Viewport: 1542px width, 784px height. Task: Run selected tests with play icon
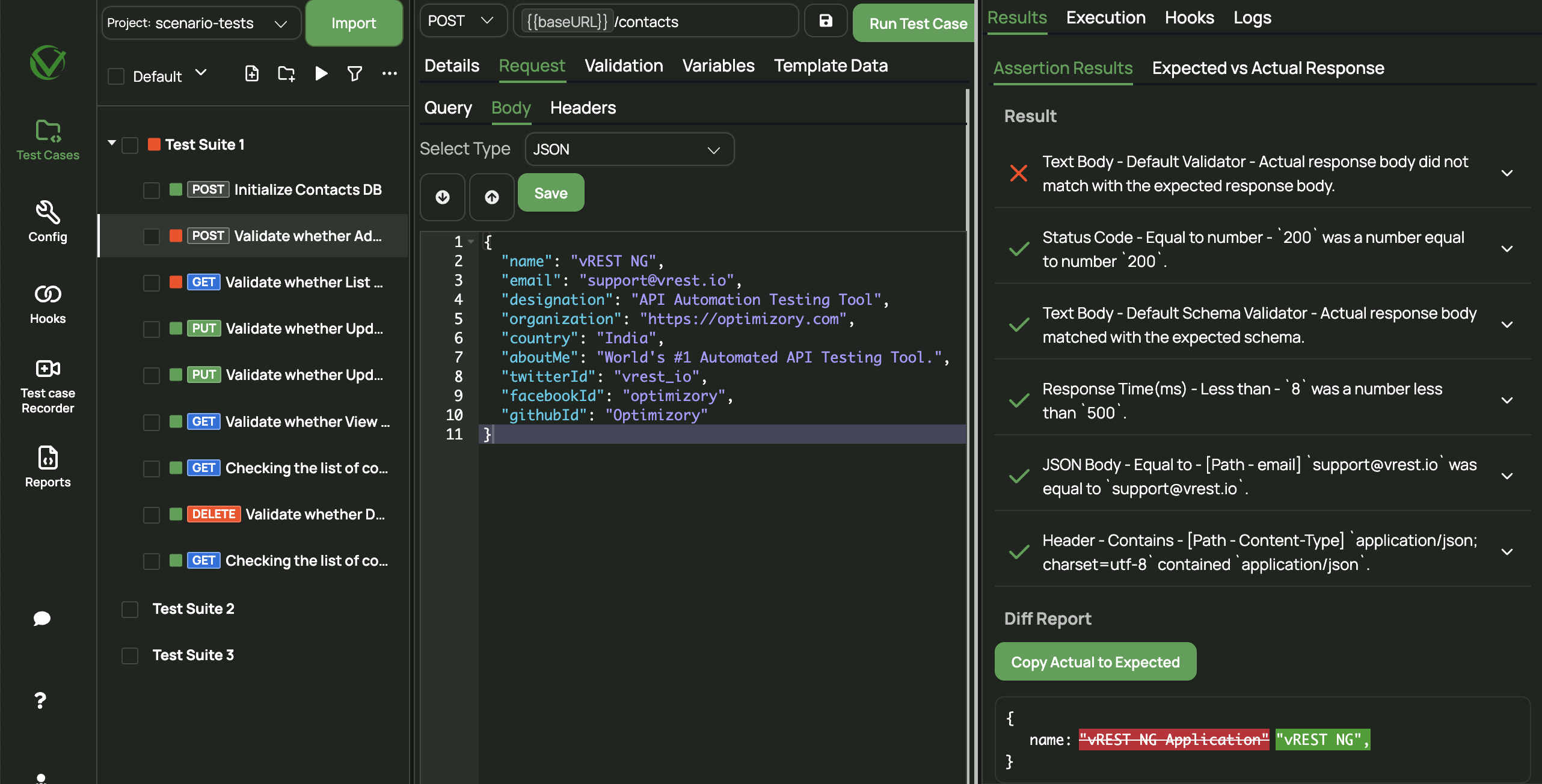[321, 73]
